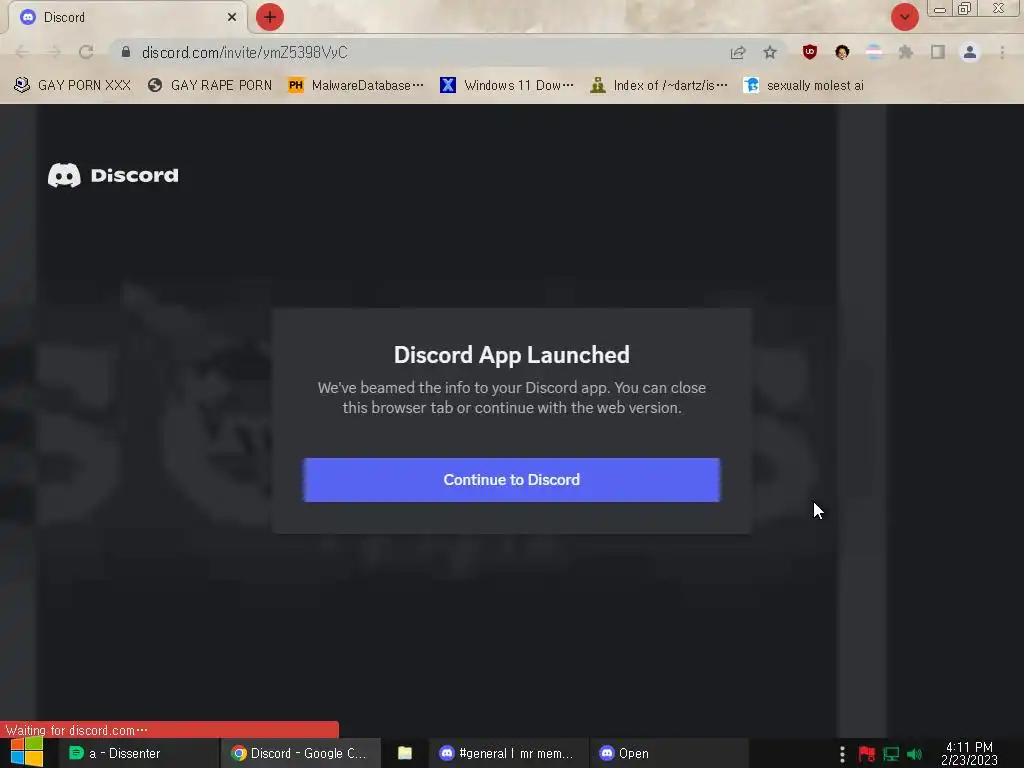
Task: Open the Windows 11 Dow... bookmark
Action: click(x=507, y=86)
